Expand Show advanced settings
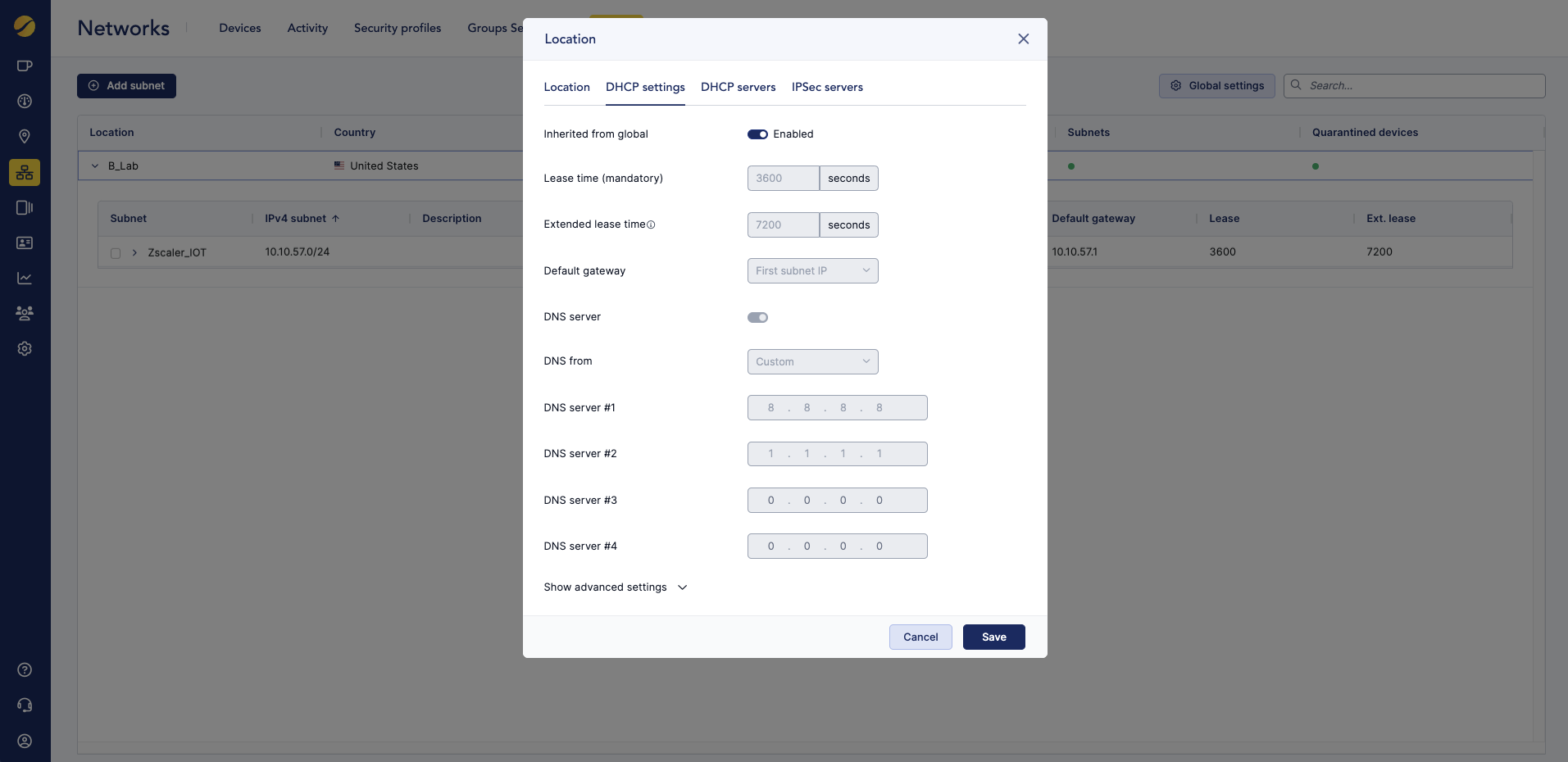This screenshot has width=1568, height=762. pyautogui.click(x=615, y=587)
